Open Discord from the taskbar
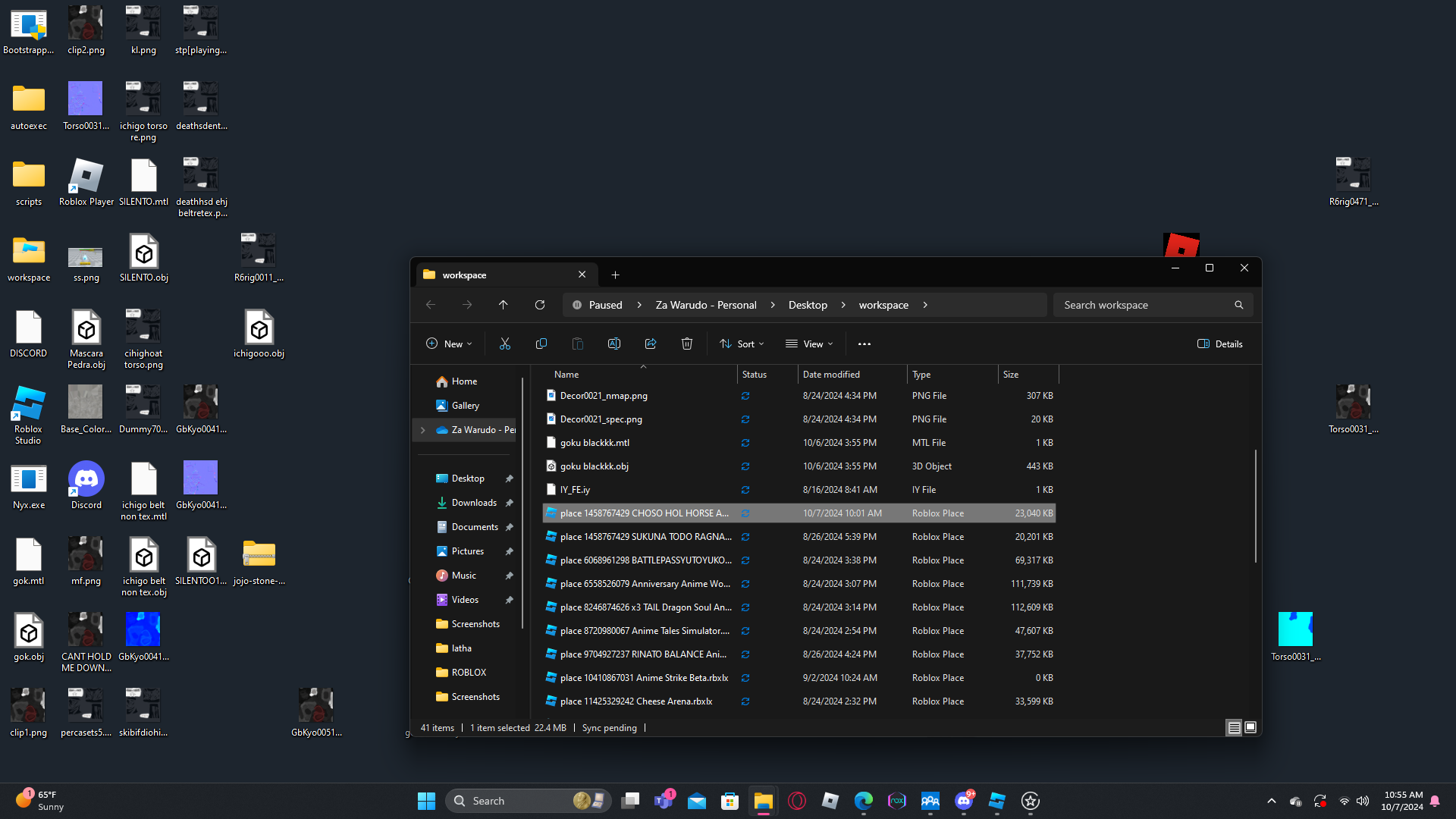1456x819 pixels. click(x=964, y=801)
